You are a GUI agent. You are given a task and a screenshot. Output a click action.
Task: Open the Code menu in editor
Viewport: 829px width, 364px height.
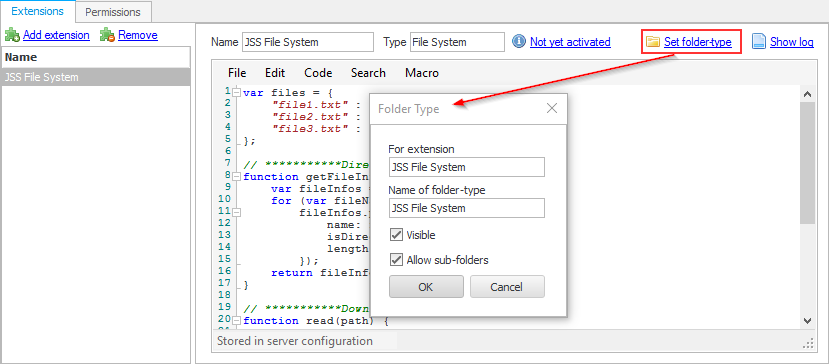coord(318,73)
